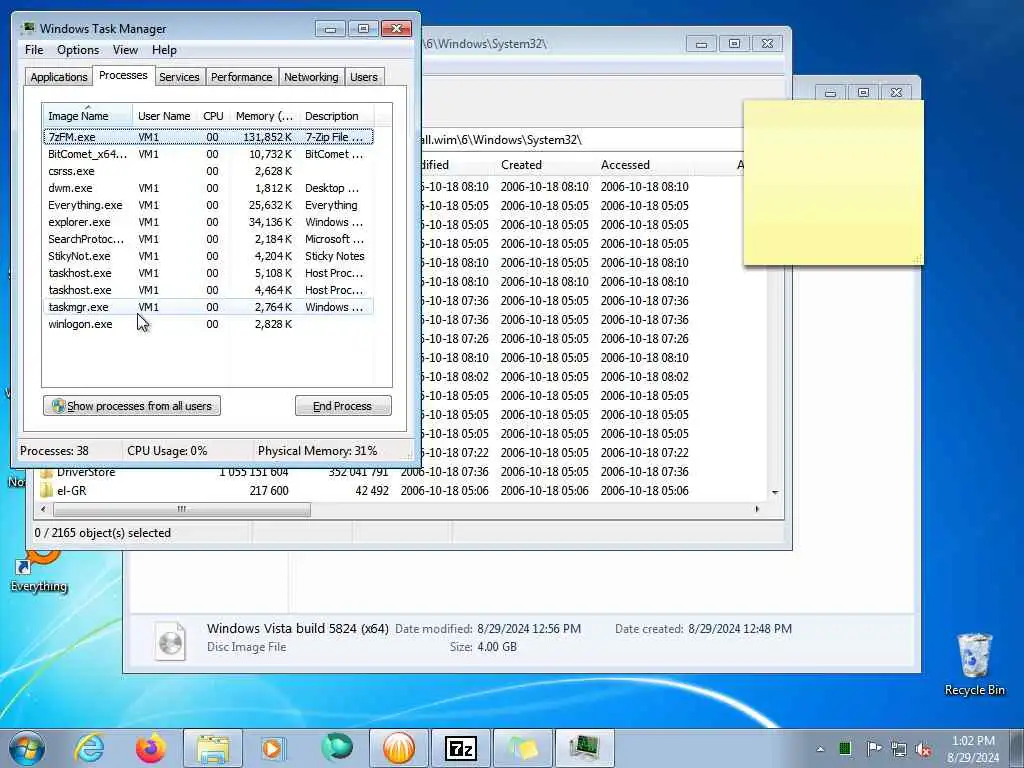Switch to Sticky Notes taskbar icon
Image resolution: width=1024 pixels, height=768 pixels.
[522, 748]
